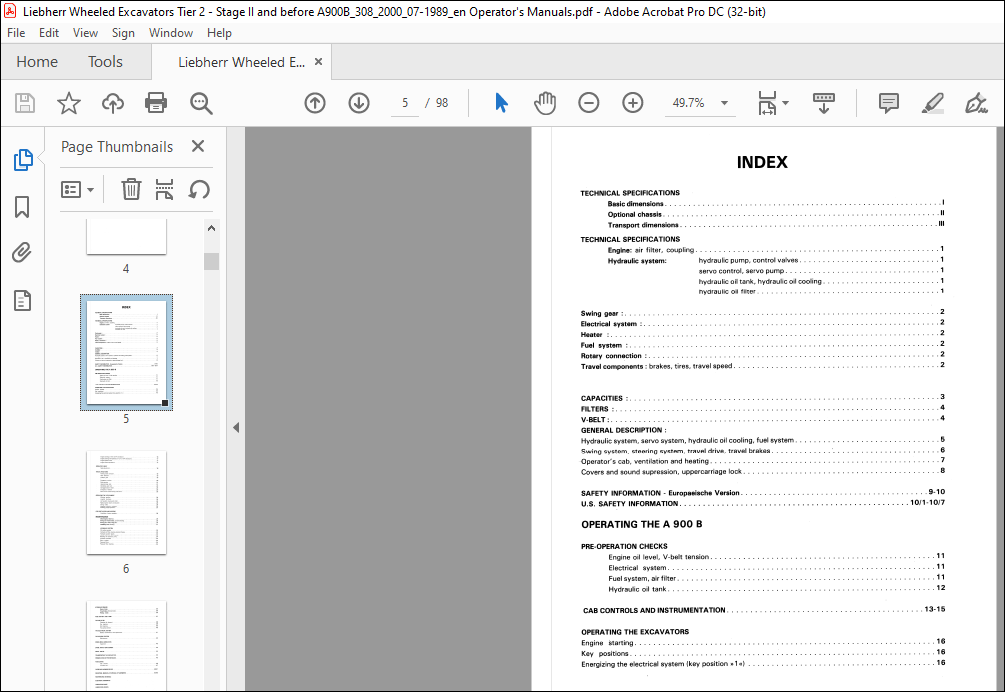
Task: Open the Help menu
Action: tap(219, 33)
